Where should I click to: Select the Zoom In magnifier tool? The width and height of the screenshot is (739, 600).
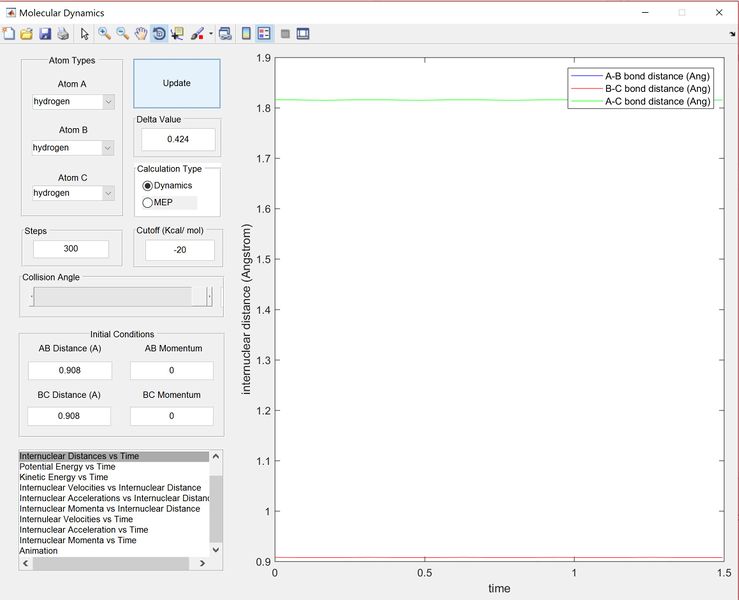104,34
